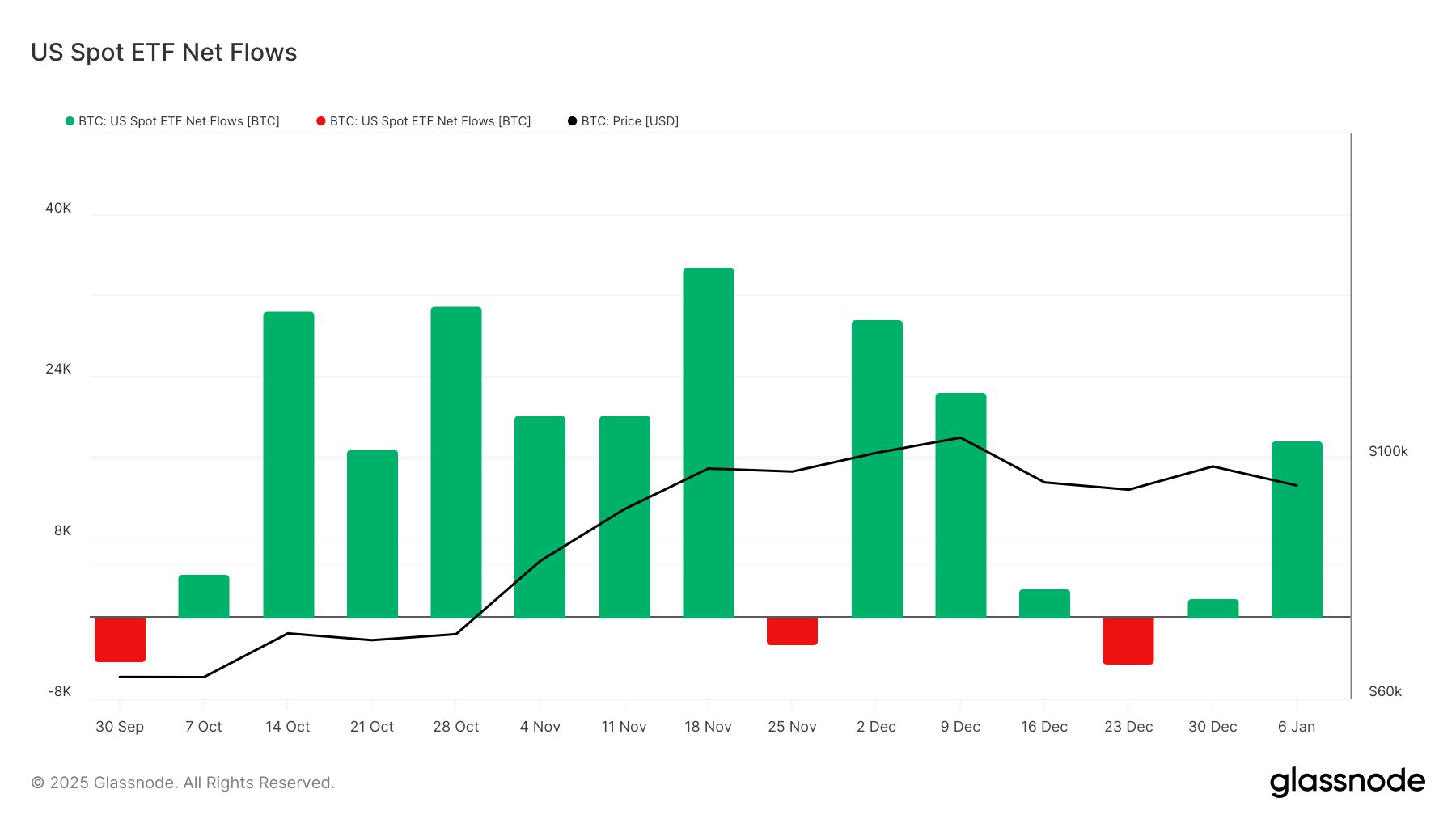Viewport: 1456px width, 819px height.
Task: Toggle the red BTC Net Flows legend label
Action: click(x=430, y=121)
